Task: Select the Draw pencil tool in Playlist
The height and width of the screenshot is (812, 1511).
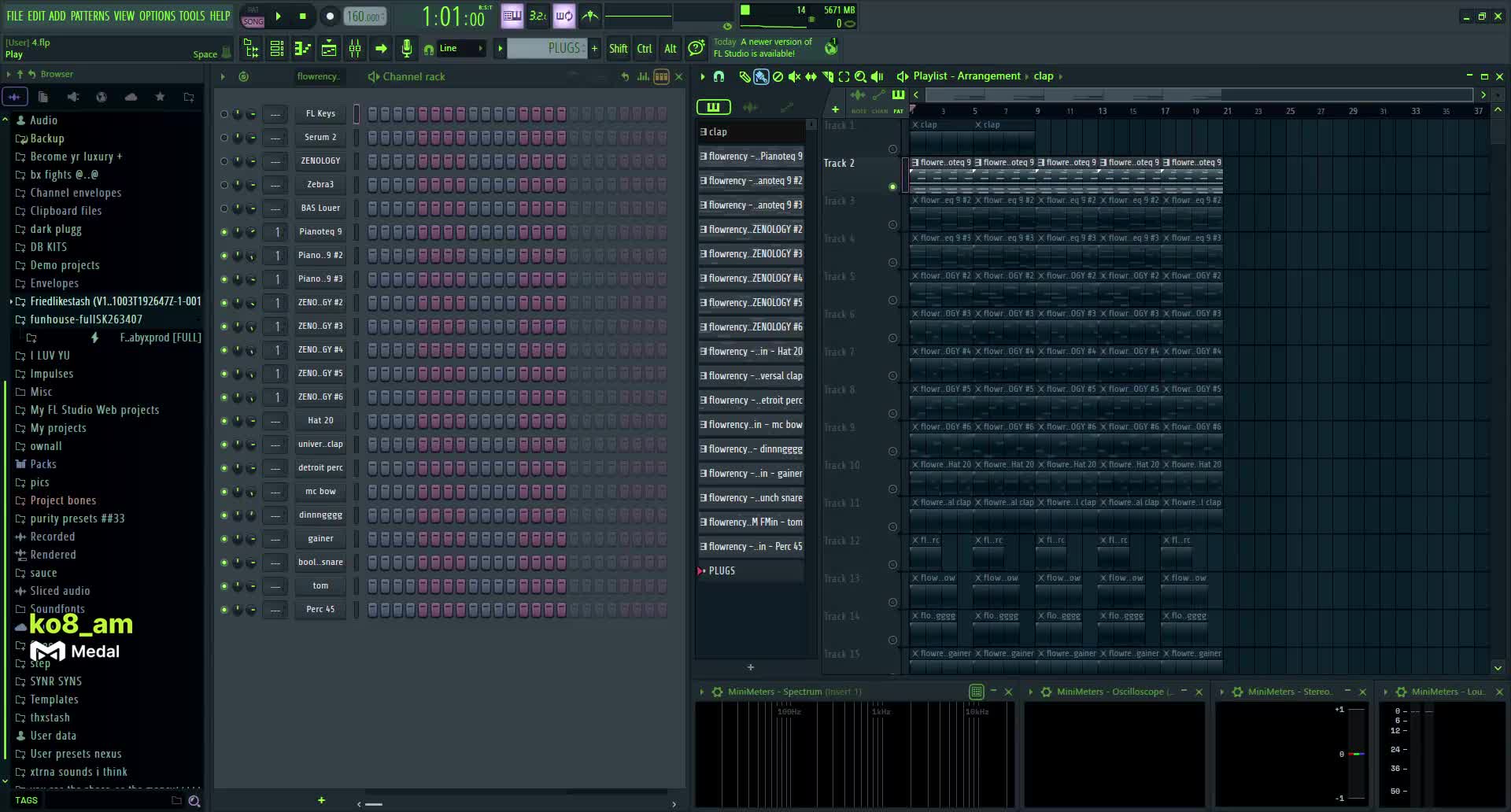Action: coord(744,76)
